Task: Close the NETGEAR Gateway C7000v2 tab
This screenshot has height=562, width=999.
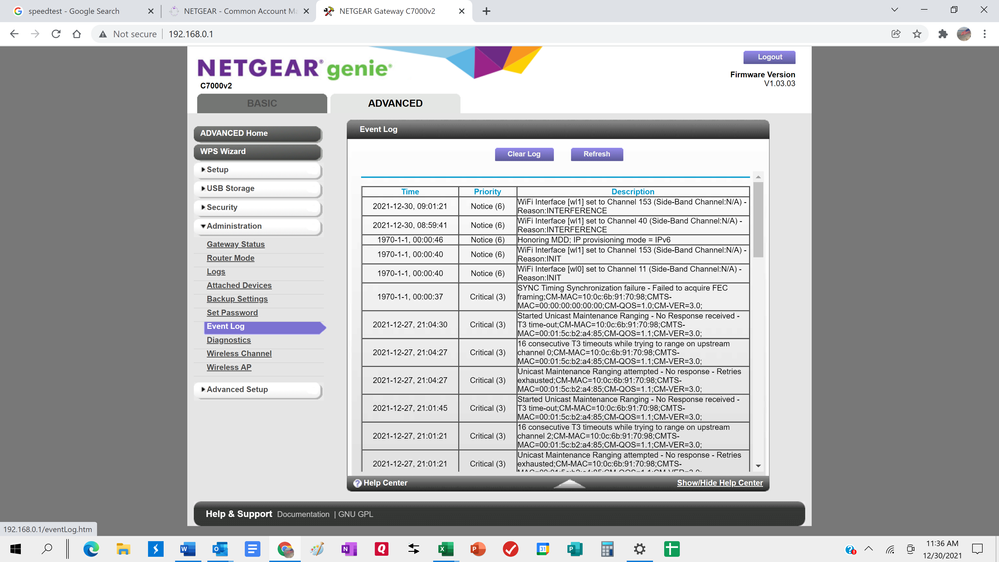Action: [x=462, y=11]
